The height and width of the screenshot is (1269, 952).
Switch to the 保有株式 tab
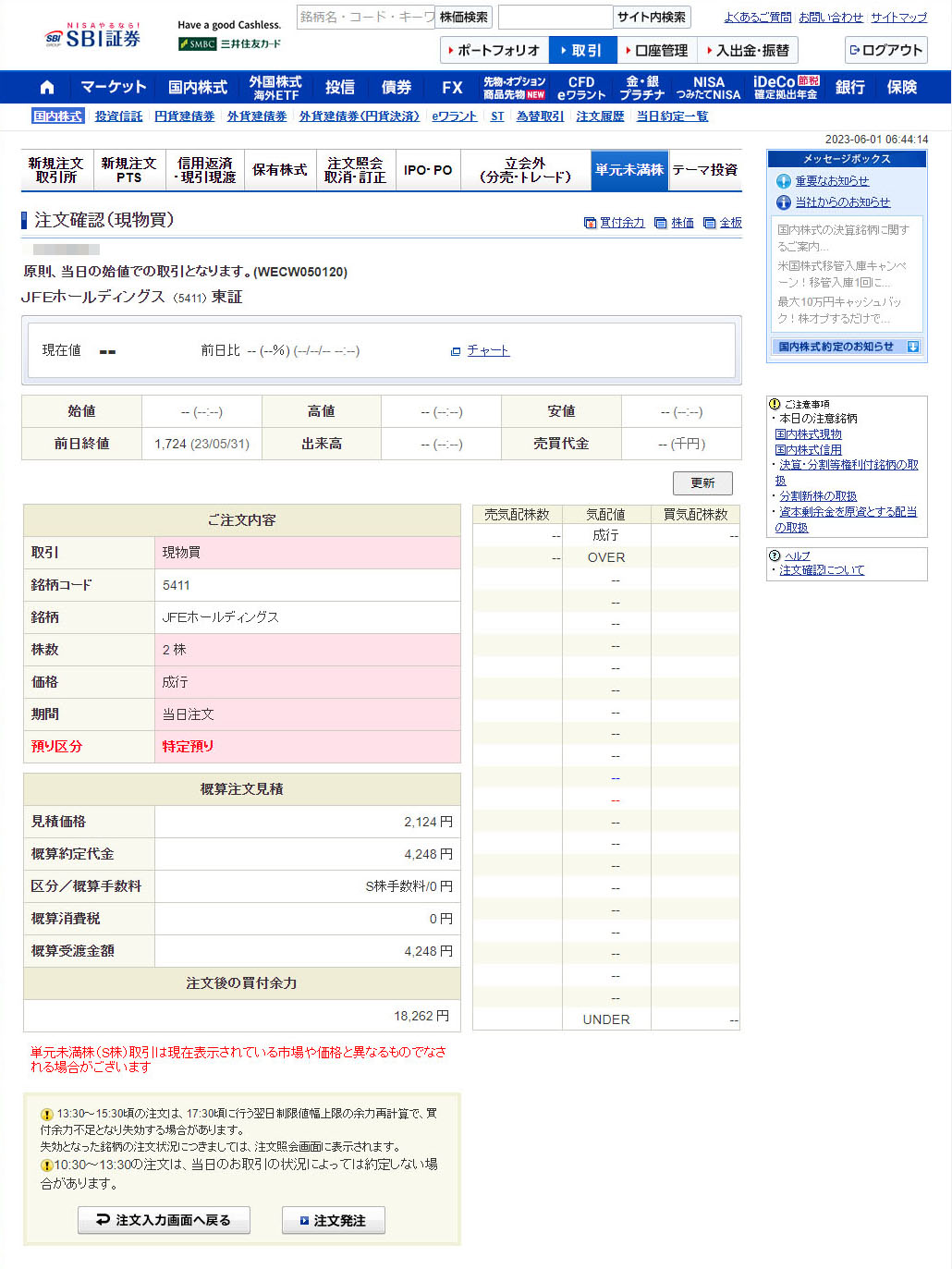280,170
